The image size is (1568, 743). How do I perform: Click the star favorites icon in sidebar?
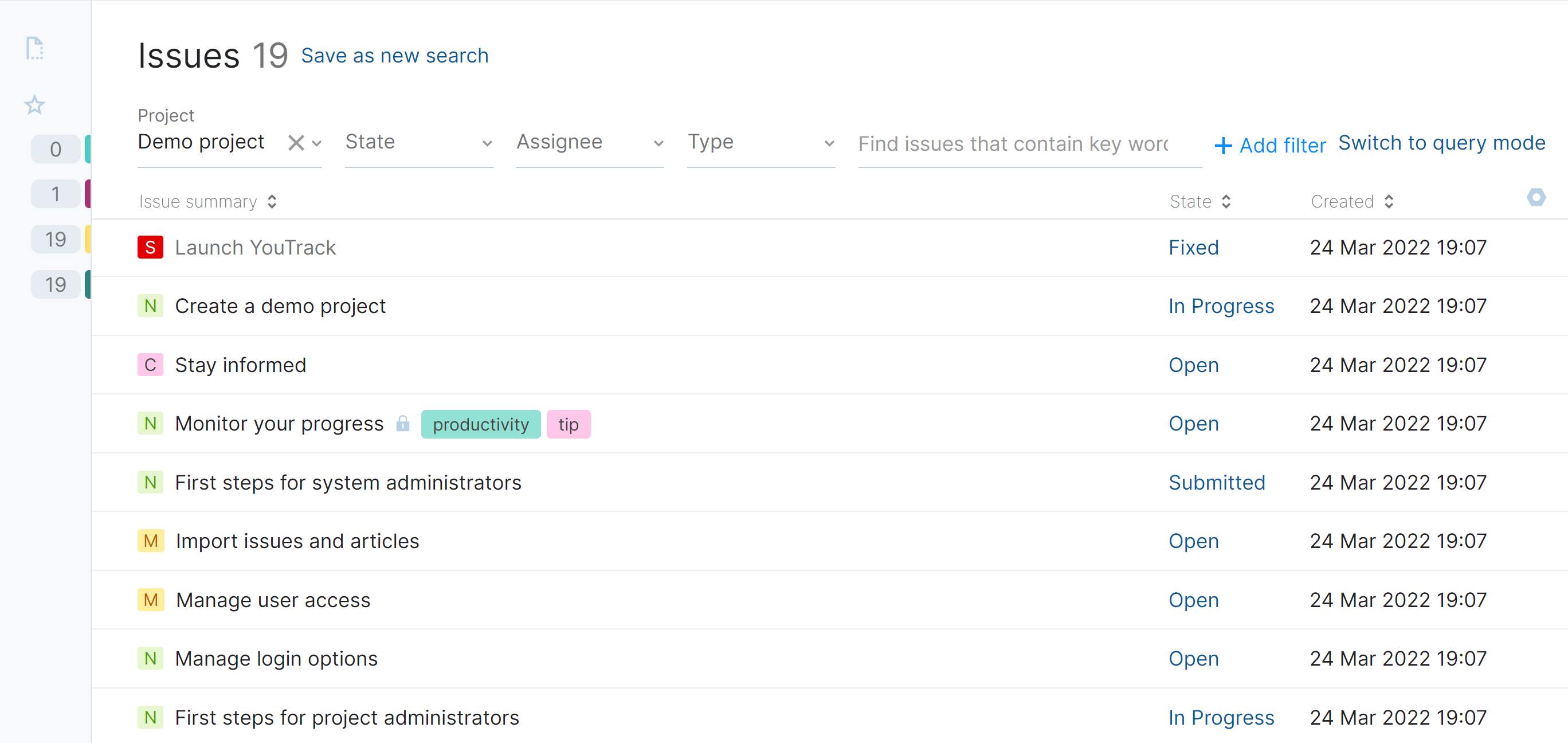coord(35,105)
